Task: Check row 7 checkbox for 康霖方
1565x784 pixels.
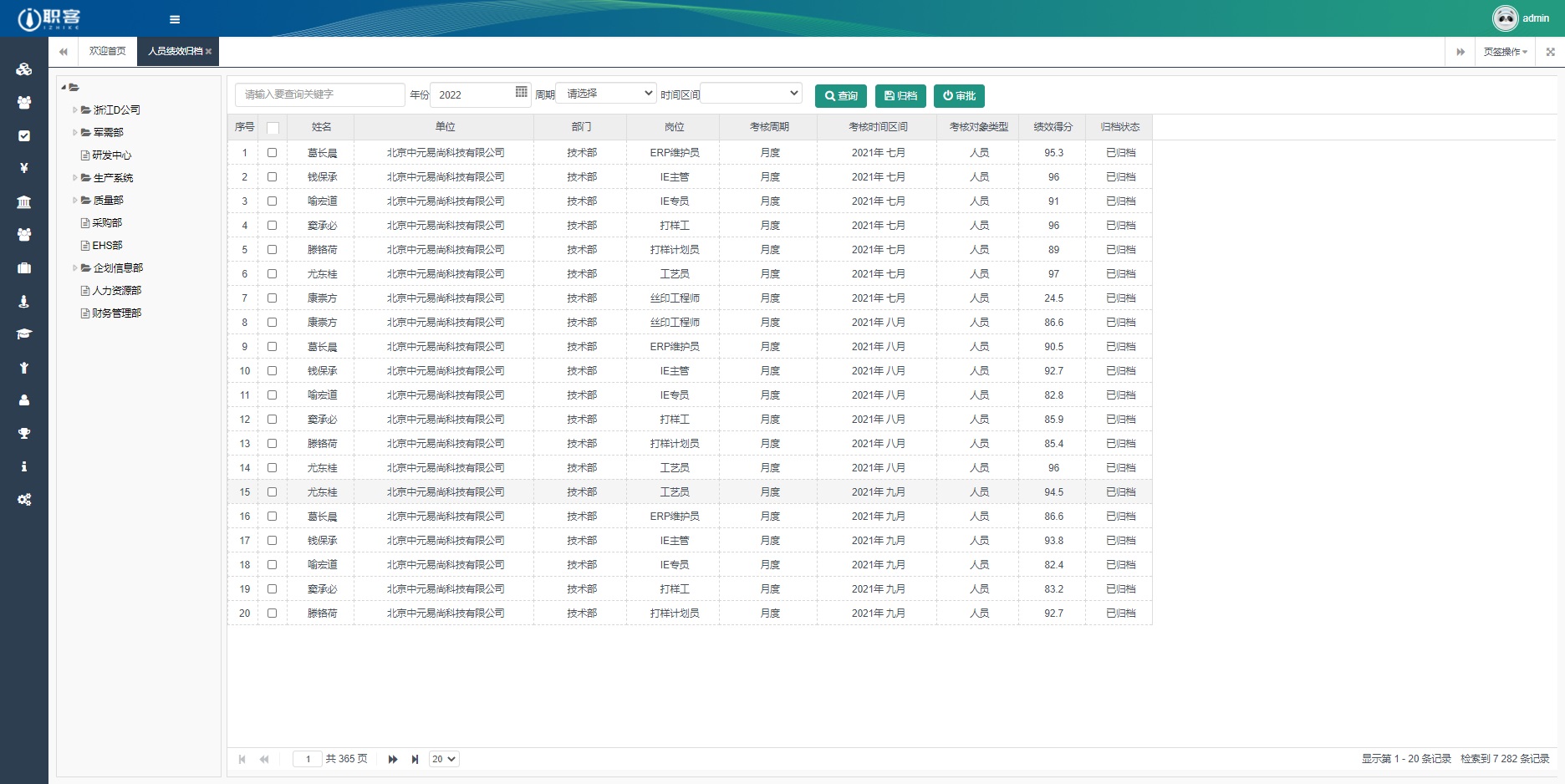Action: [x=272, y=298]
